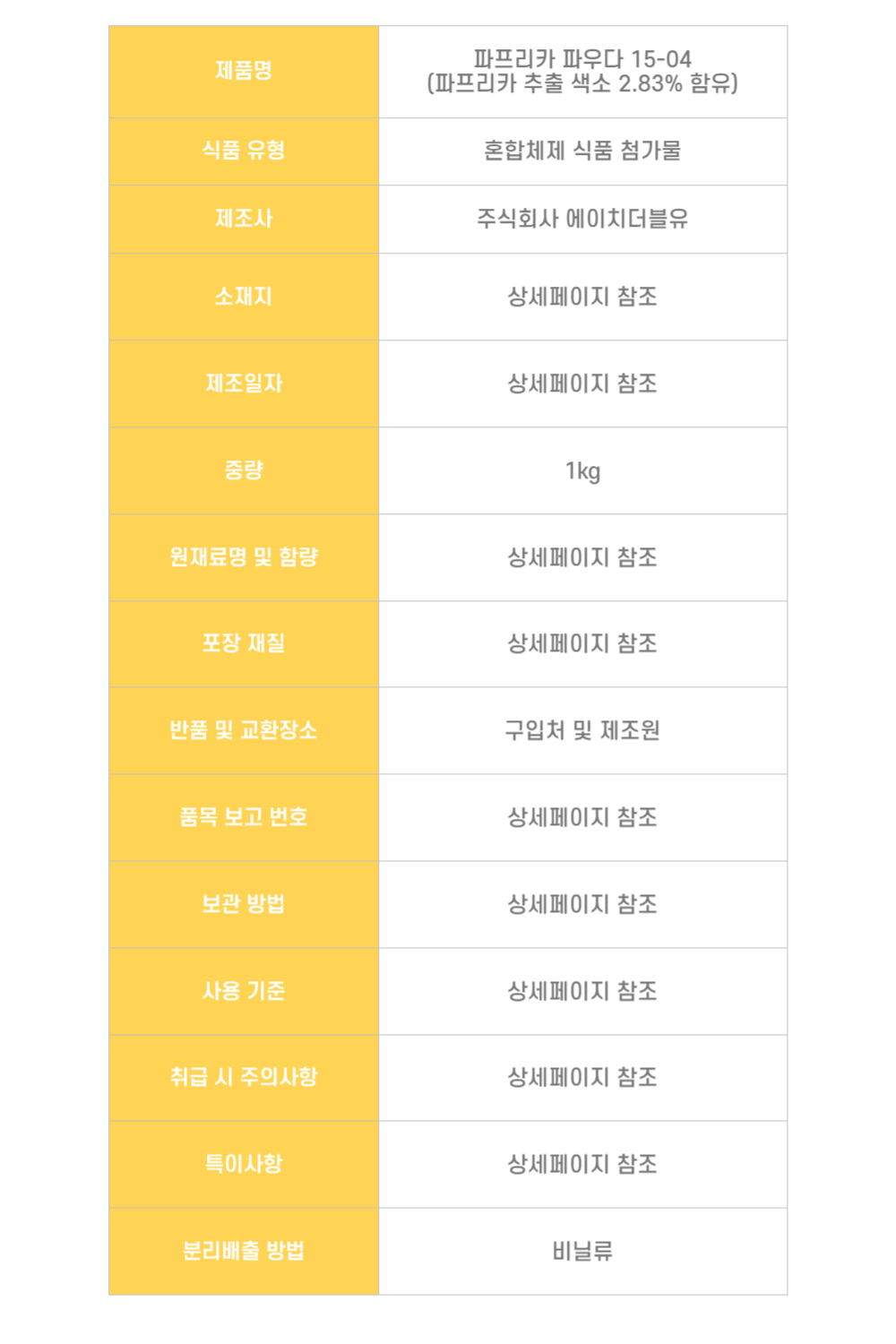Click the 파프리카 파우다 15-04 product name
The image size is (896, 1344).
pos(582,60)
